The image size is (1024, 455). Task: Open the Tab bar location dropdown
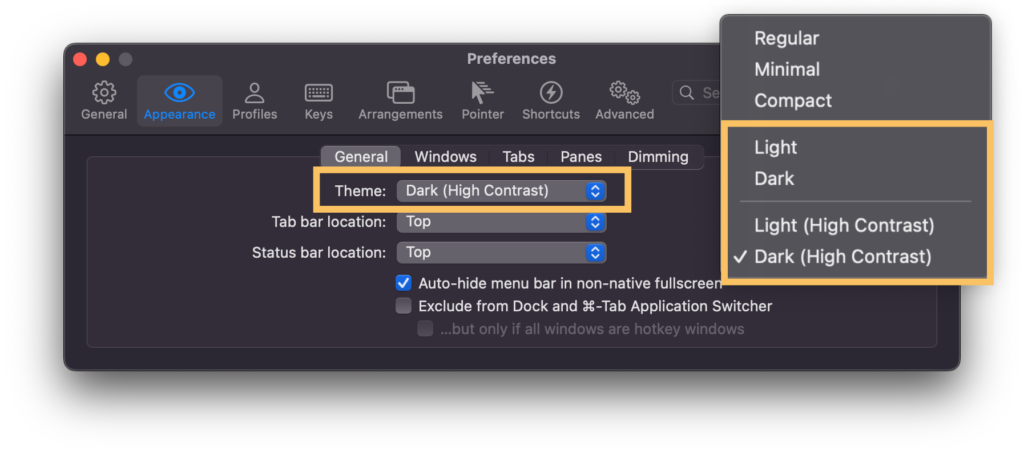502,221
